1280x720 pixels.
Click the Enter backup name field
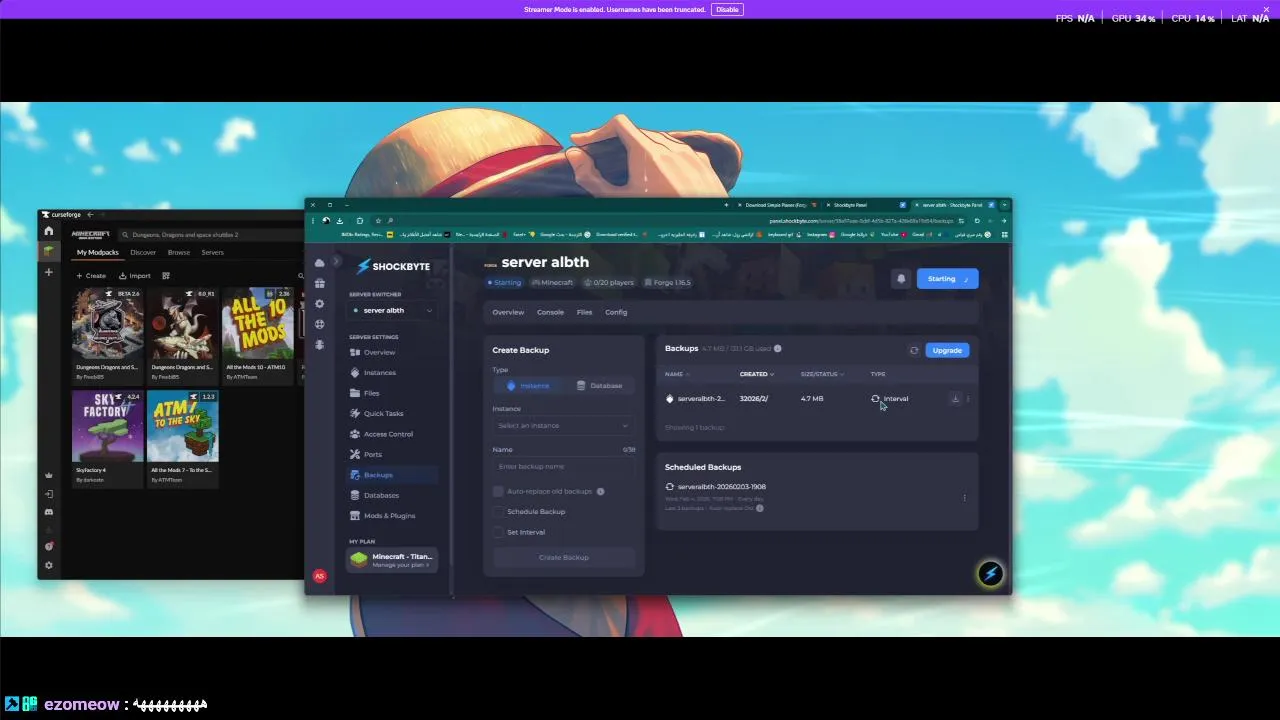coord(563,467)
